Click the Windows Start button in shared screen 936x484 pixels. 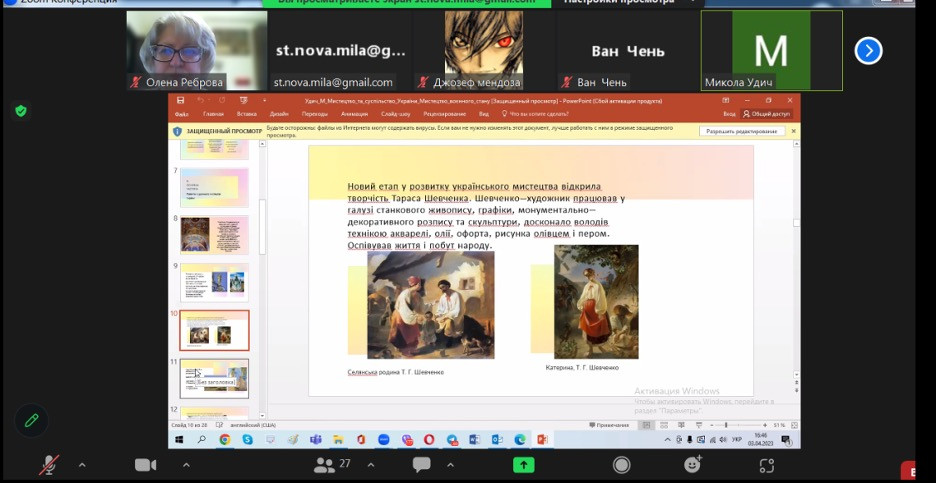pyautogui.click(x=178, y=440)
